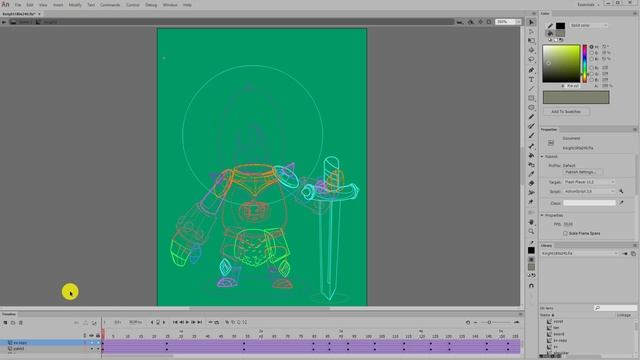
Task: Toggle visibility for all layers
Action: click(x=91, y=336)
